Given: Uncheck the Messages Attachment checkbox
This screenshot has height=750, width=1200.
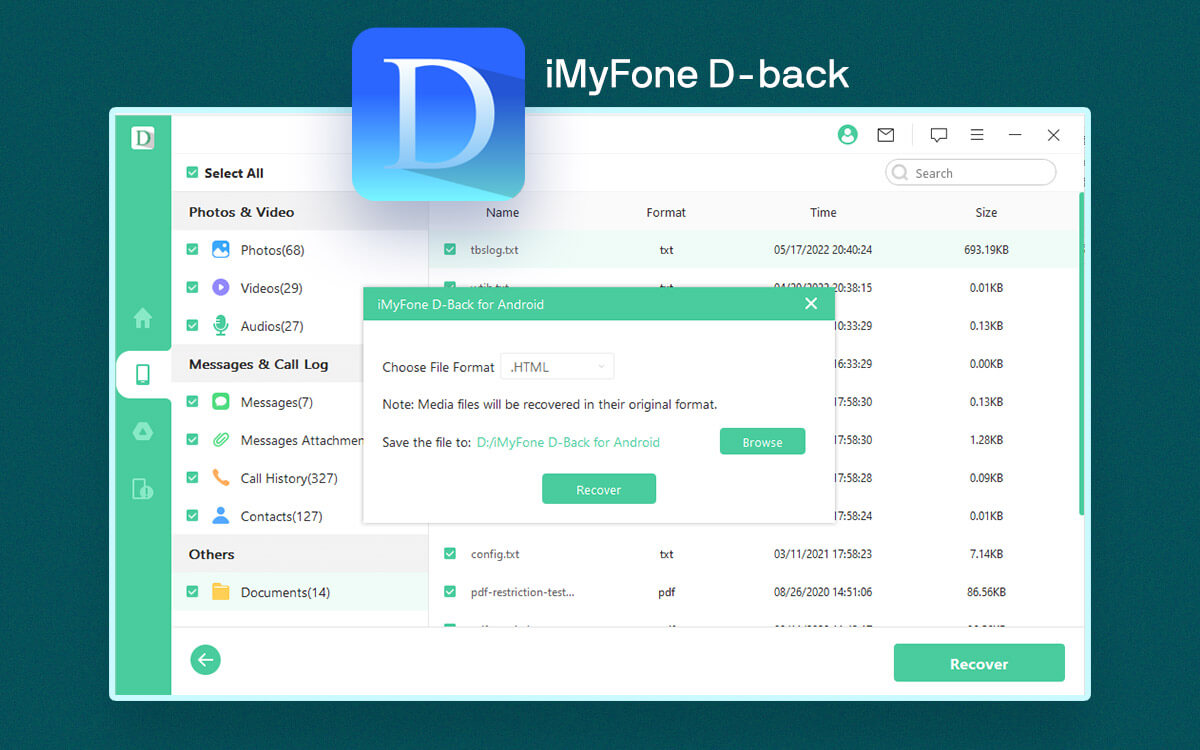Looking at the screenshot, I should (192, 440).
